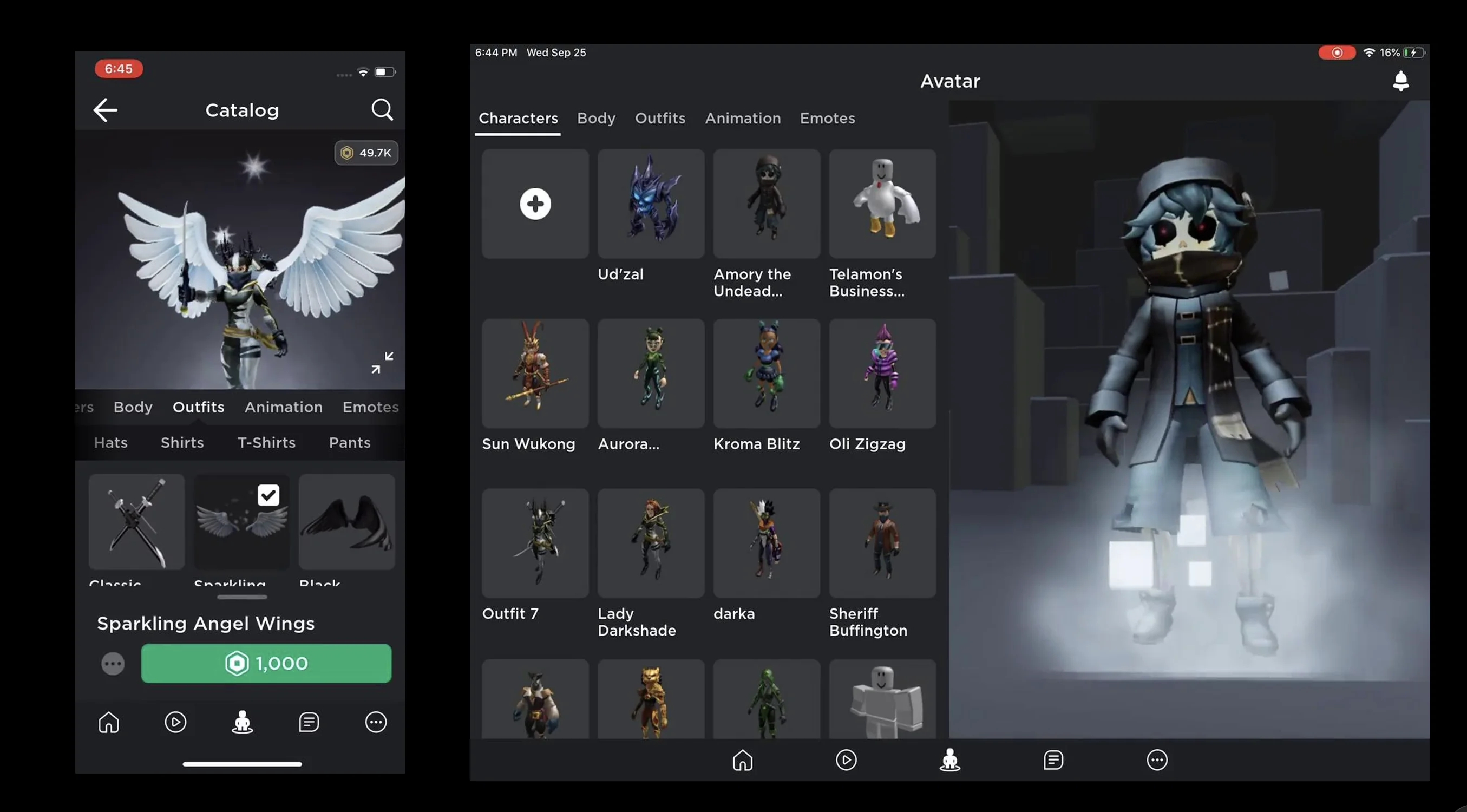The image size is (1467, 812).
Task: Tap the drag handle above the Sparkling Angel Wings title
Action: [242, 597]
